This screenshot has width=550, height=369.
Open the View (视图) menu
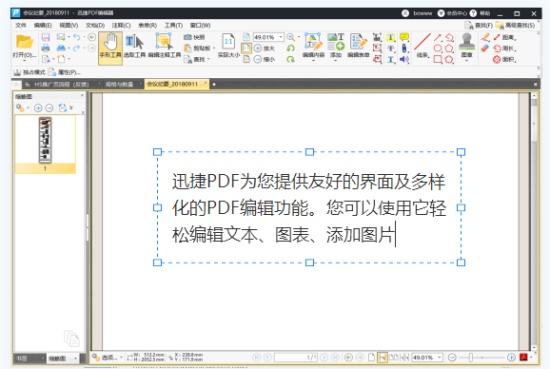tap(69, 25)
